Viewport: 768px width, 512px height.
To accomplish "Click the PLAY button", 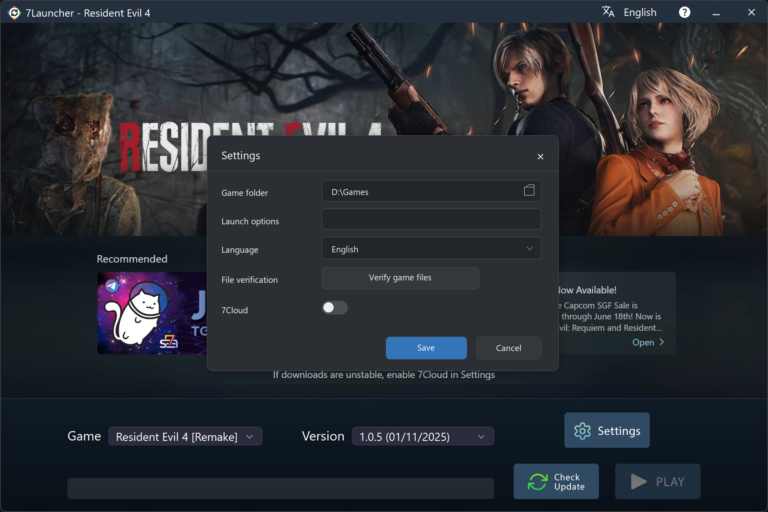I will pos(657,482).
